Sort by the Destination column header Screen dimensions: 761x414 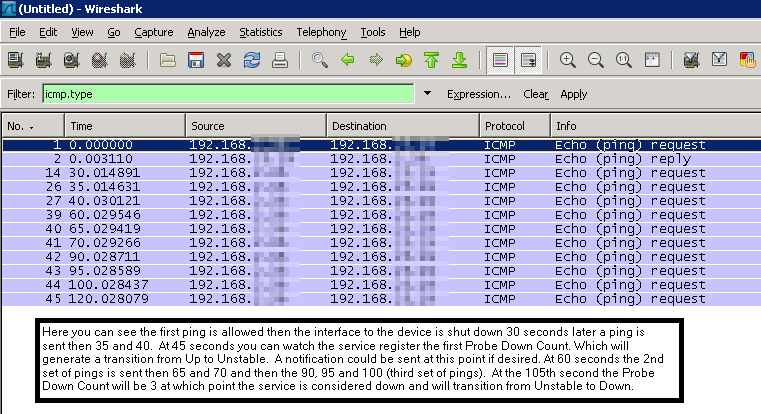[403, 126]
